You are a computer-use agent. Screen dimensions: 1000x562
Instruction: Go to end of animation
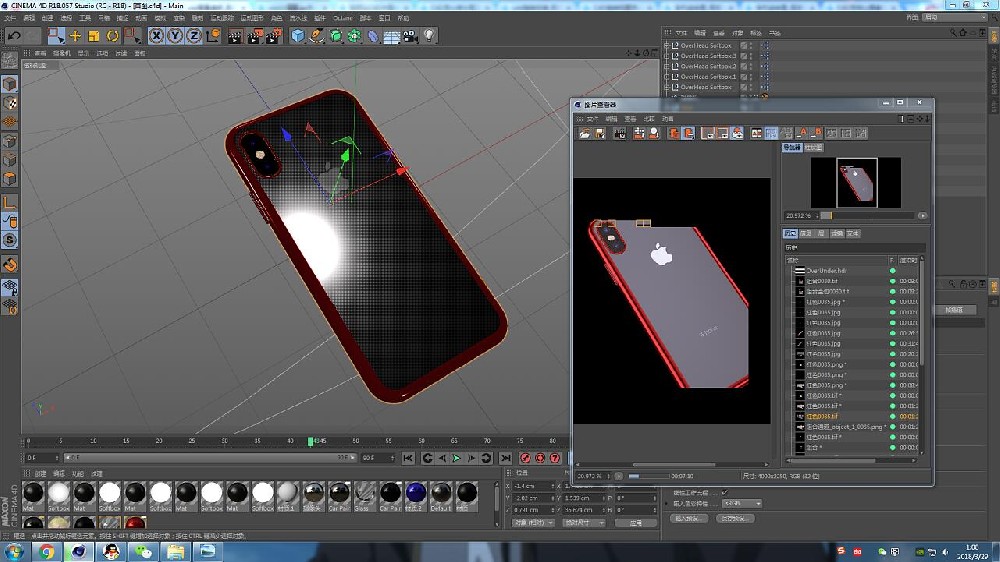coord(506,458)
